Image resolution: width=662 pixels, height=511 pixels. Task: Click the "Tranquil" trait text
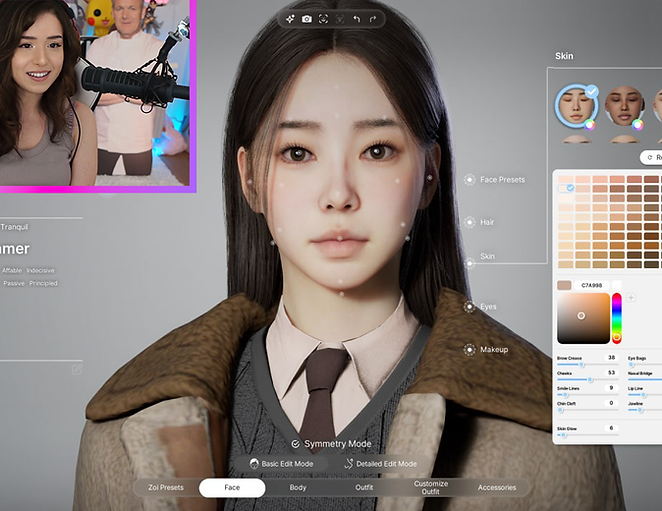coord(14,227)
